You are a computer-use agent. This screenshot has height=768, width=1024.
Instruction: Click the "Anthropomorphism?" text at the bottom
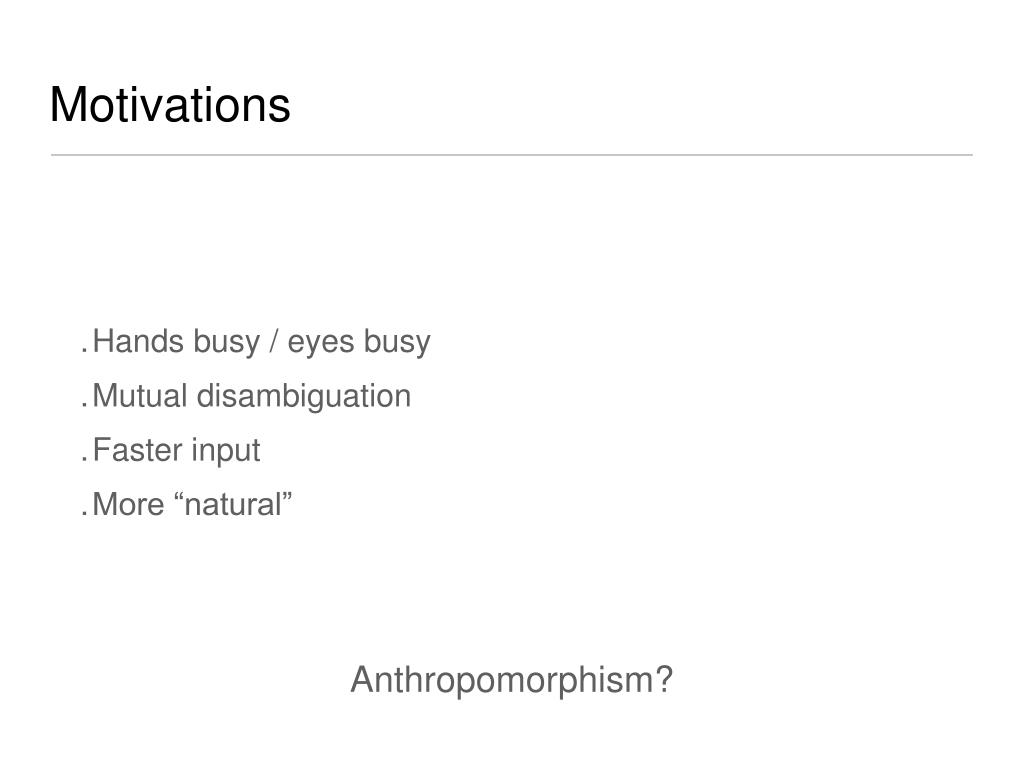(511, 680)
